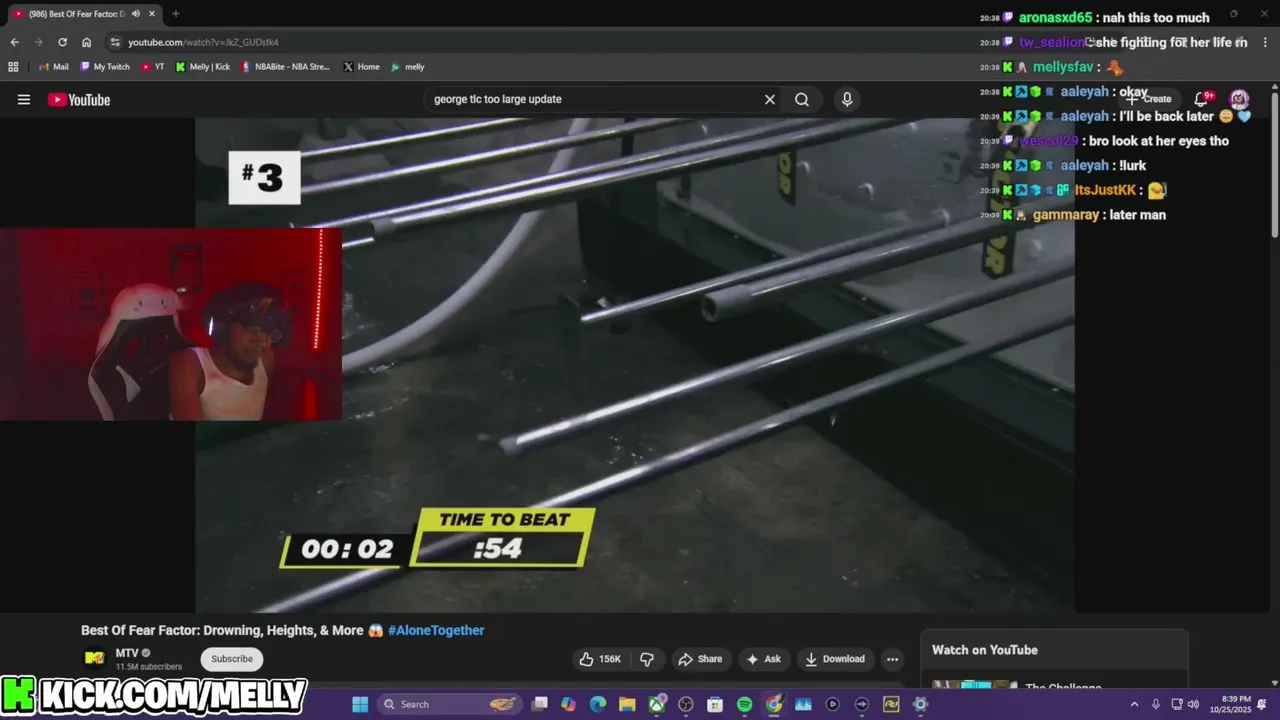Open the #AloneTogether hashtag link

(x=436, y=630)
